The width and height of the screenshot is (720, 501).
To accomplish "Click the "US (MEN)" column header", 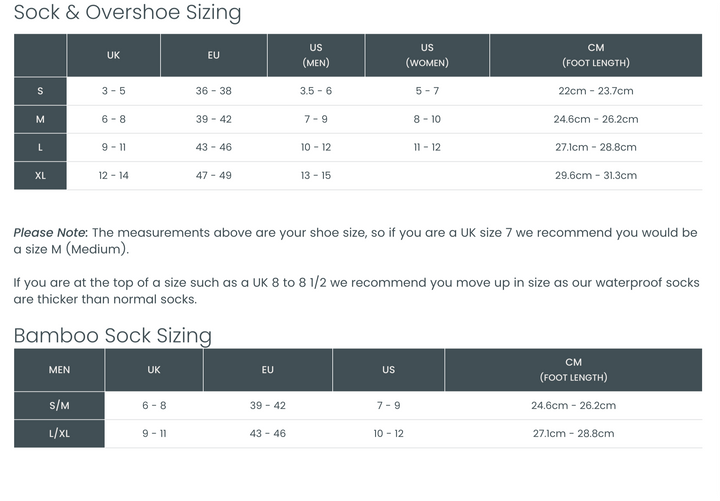I will click(x=316, y=55).
